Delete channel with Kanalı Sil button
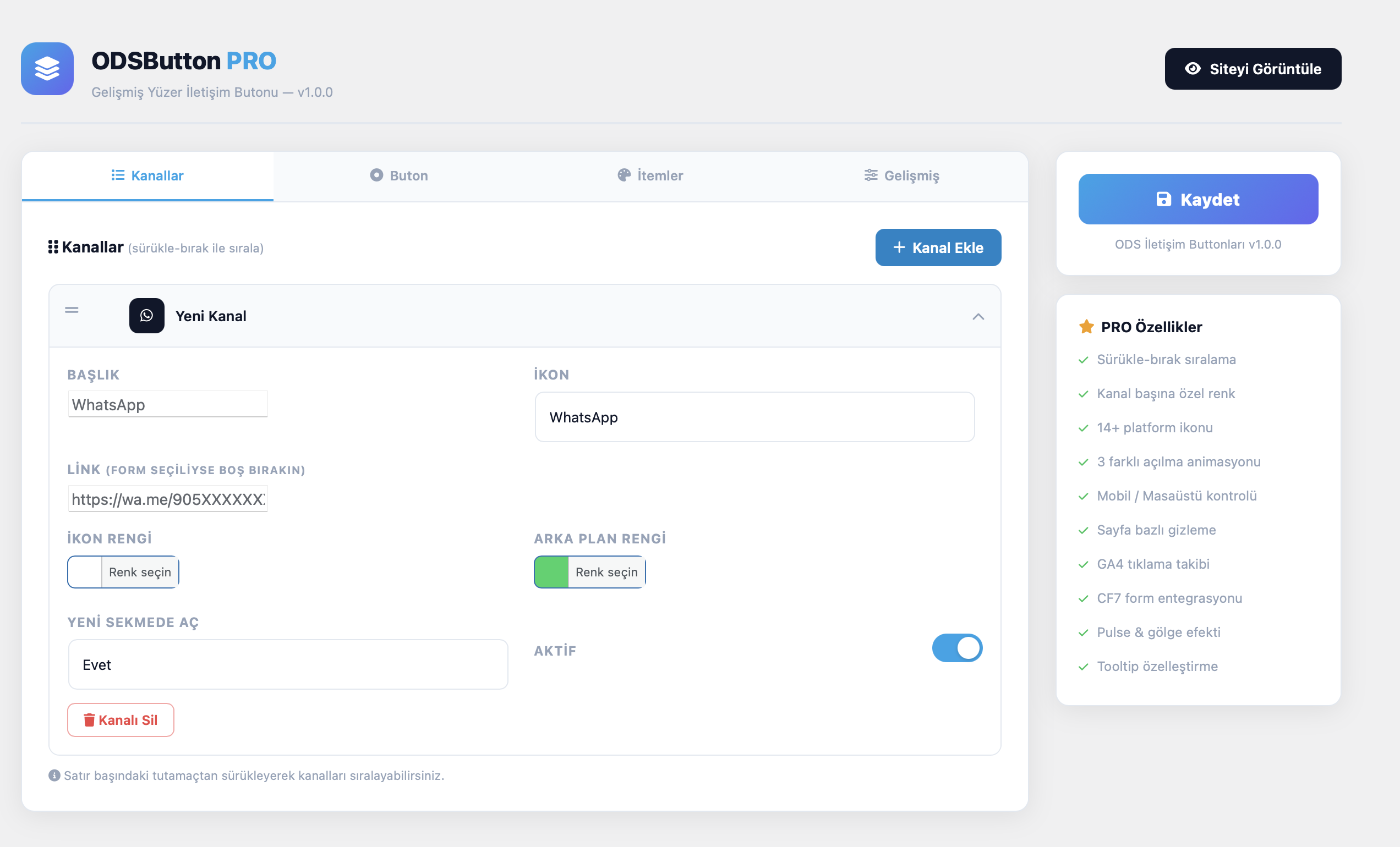This screenshot has width=1400, height=847. click(x=121, y=720)
